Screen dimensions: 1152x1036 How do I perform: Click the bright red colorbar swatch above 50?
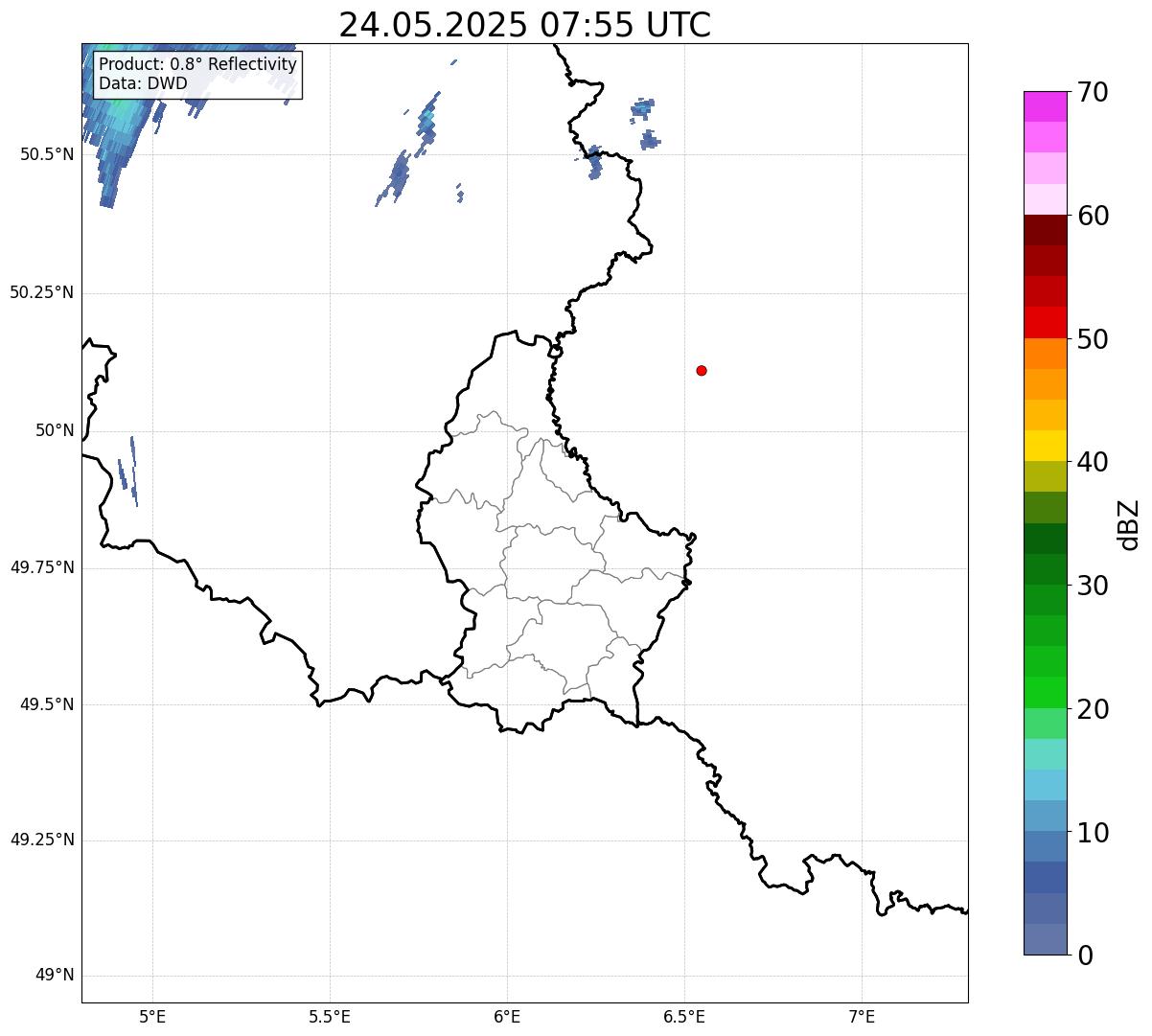1045,322
